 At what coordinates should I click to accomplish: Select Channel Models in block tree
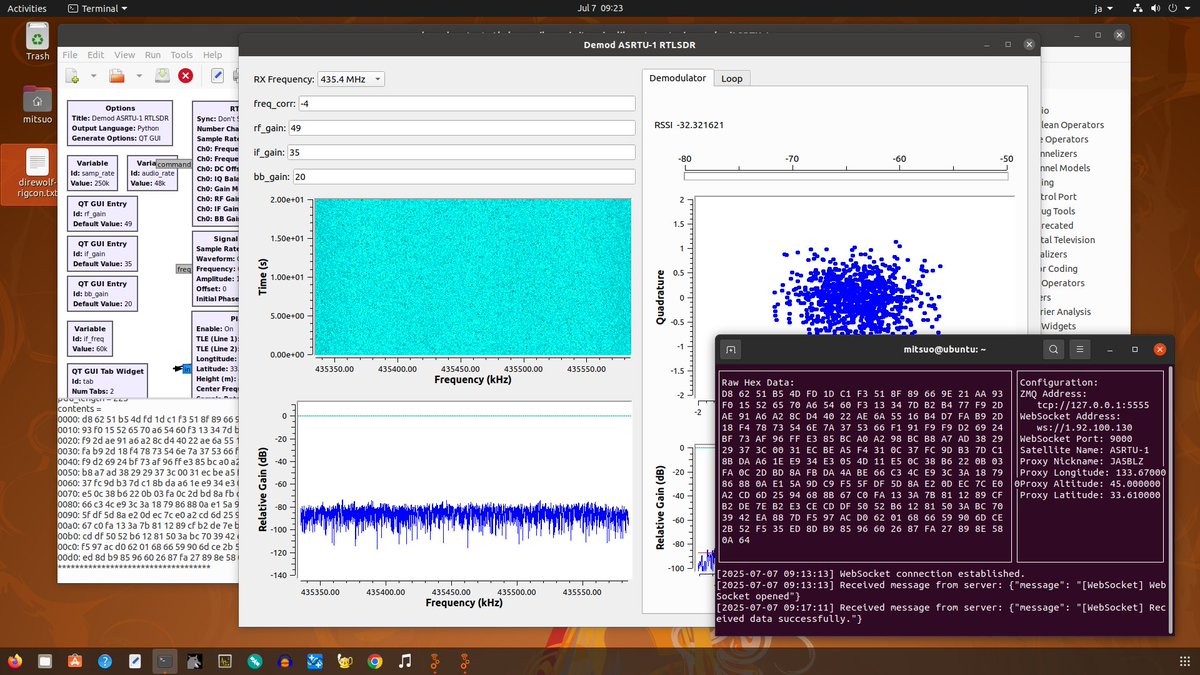tap(1065, 168)
